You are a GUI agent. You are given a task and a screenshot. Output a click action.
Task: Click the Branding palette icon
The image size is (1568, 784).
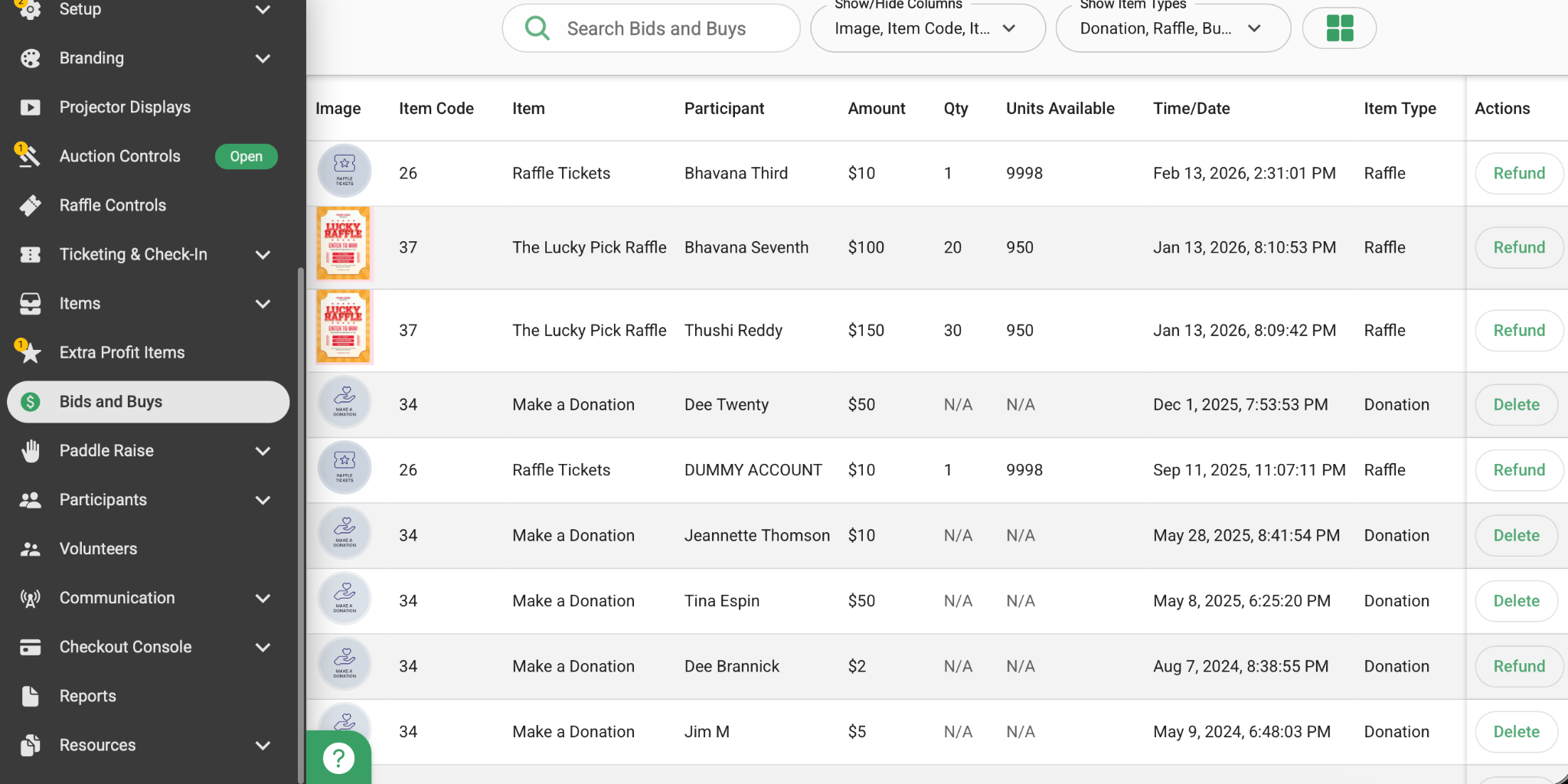[30, 58]
